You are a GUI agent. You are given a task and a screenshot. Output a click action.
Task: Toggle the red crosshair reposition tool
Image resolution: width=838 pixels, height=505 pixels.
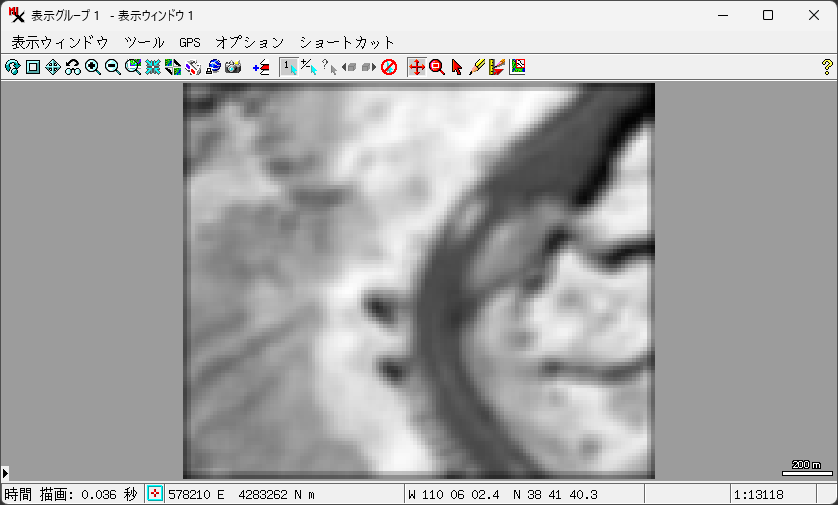417,67
